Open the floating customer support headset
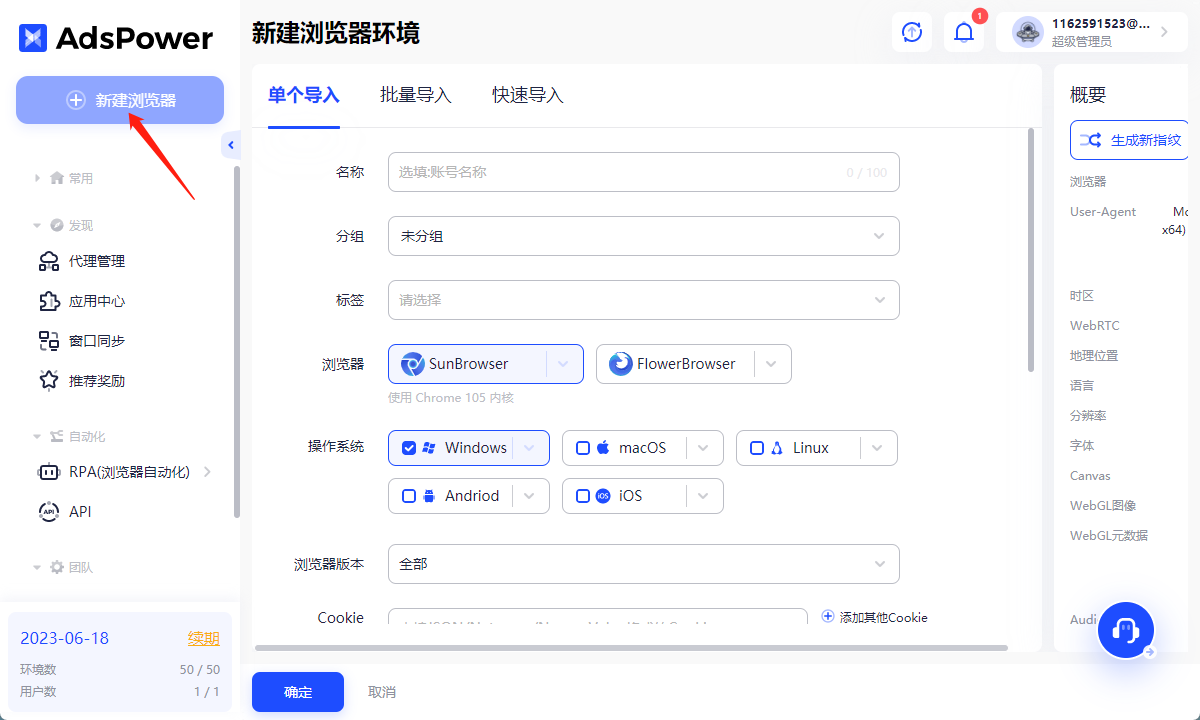Image resolution: width=1200 pixels, height=720 pixels. tap(1126, 630)
